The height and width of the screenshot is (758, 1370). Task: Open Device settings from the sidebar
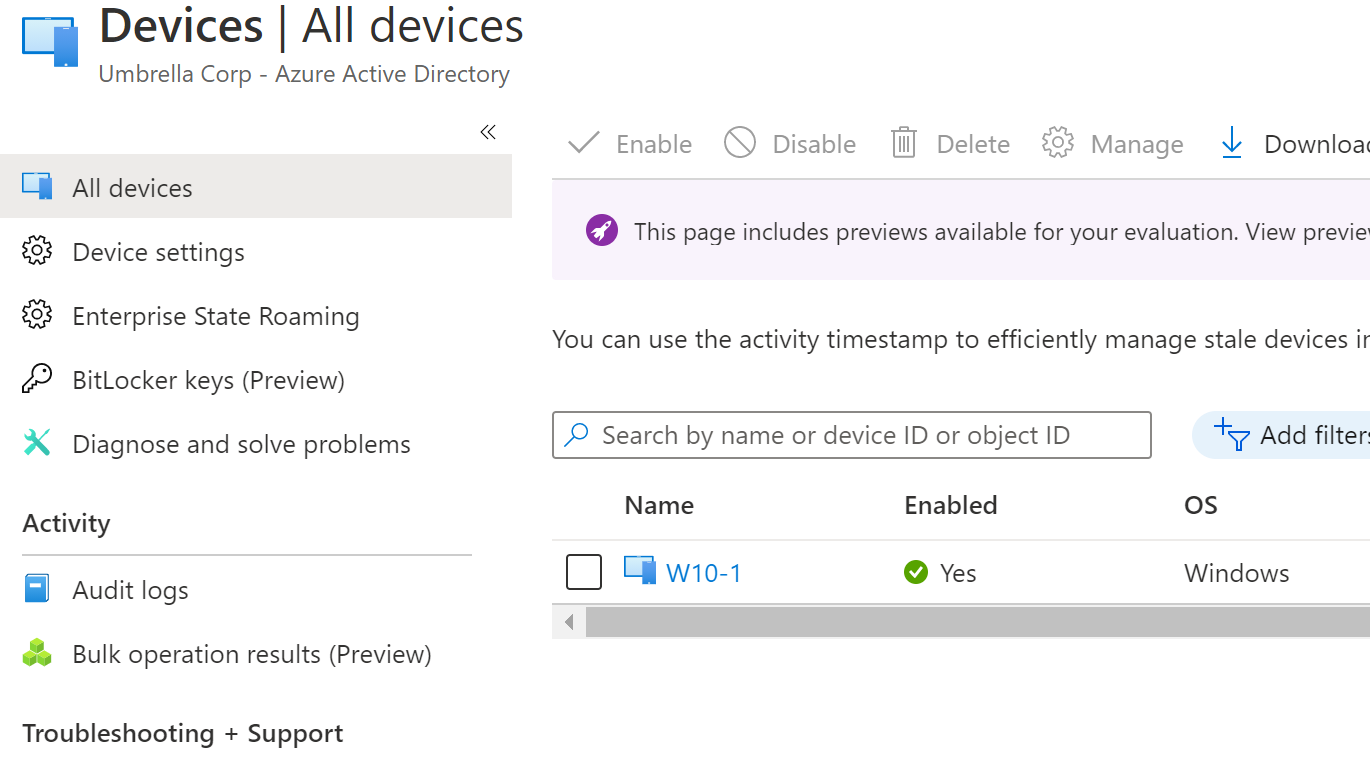(157, 252)
